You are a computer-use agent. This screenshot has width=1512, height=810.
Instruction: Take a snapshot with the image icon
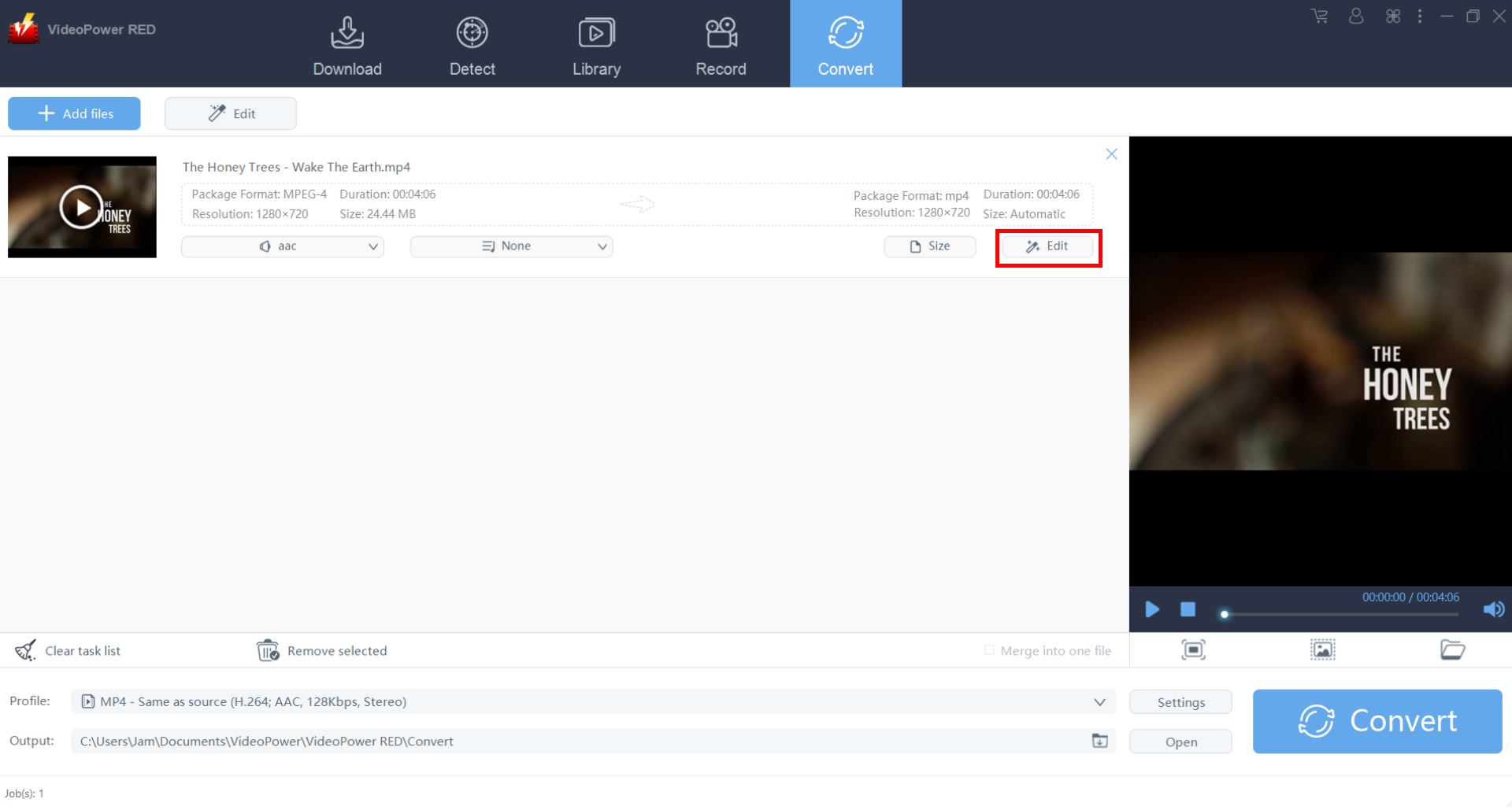pos(1322,649)
